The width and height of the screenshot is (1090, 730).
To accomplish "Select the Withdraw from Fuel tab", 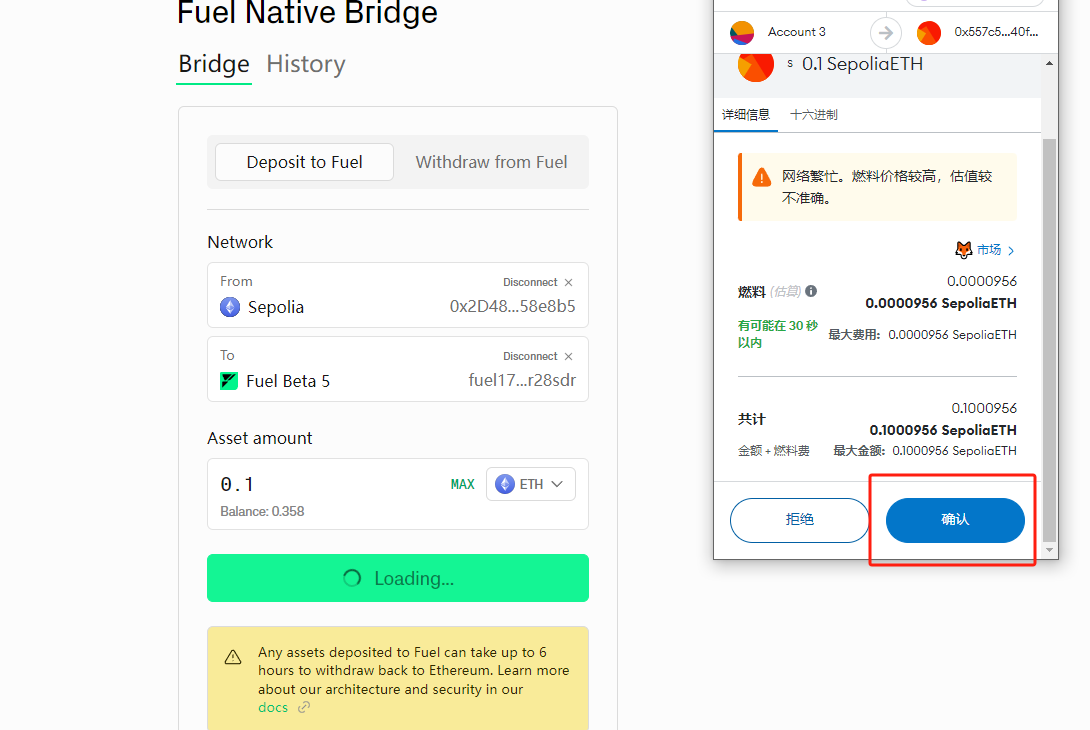I will point(491,162).
